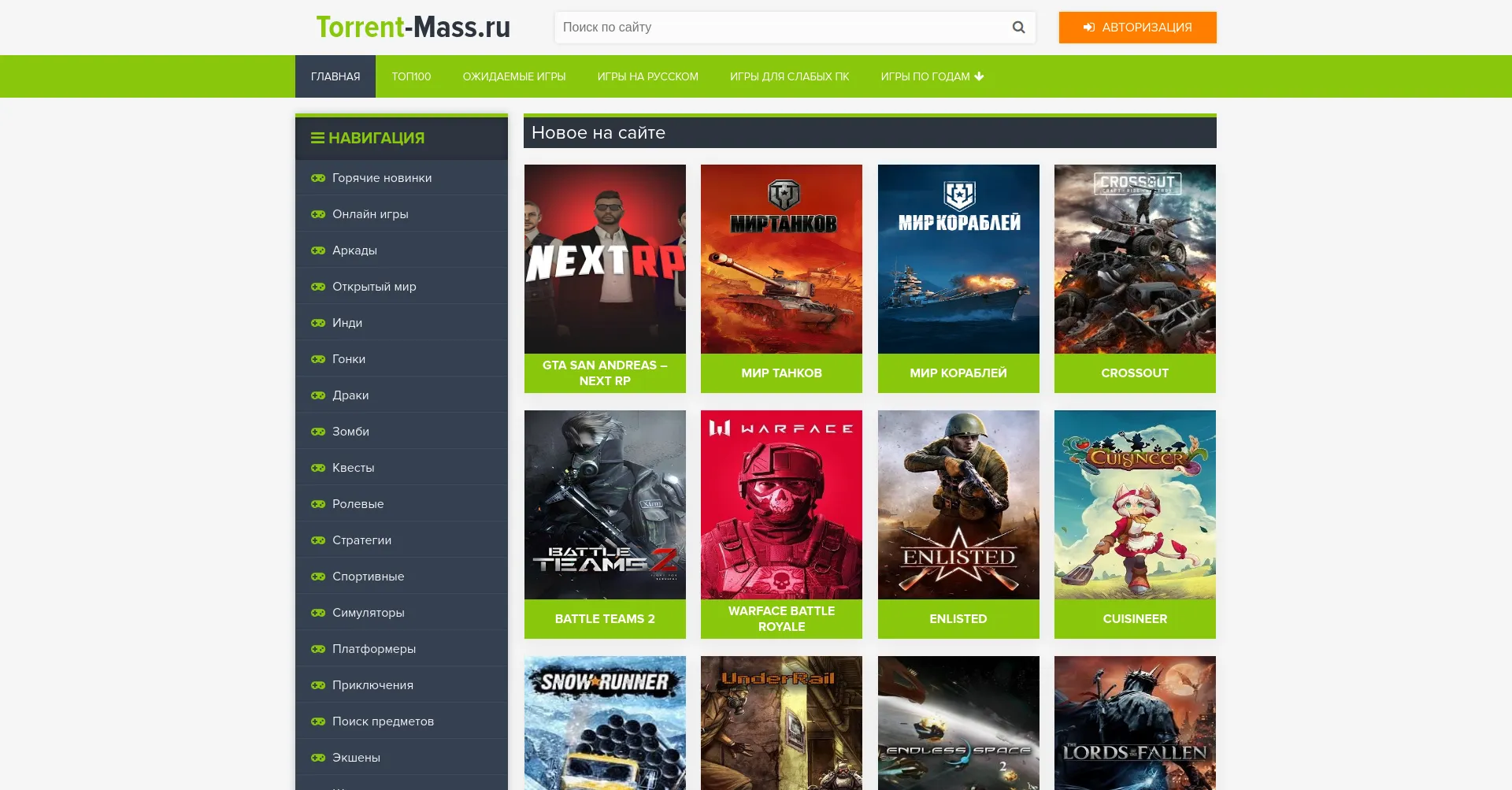Go to ОЖИДАЕМЫЕ ИГРЫ section

click(514, 76)
